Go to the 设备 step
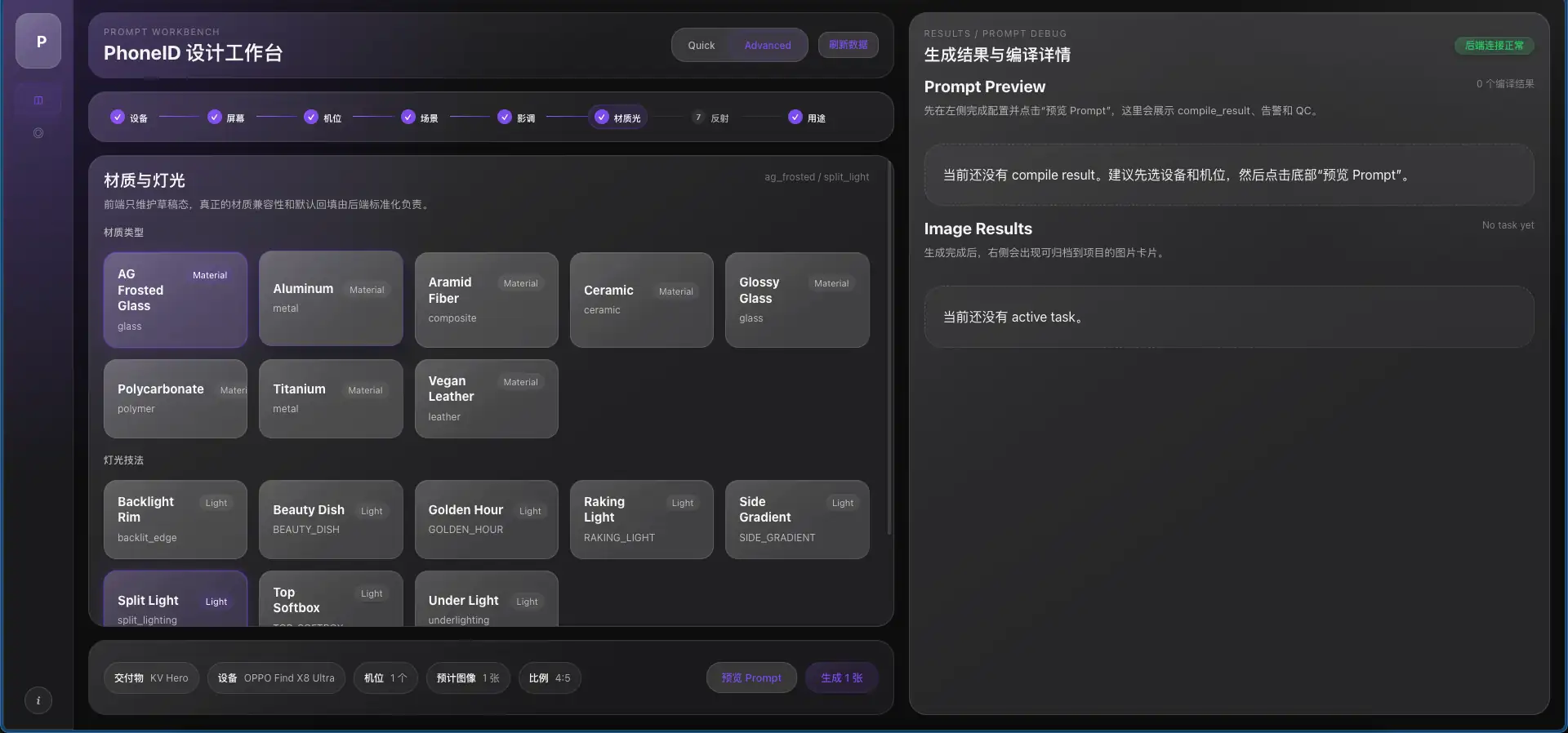 [x=129, y=118]
